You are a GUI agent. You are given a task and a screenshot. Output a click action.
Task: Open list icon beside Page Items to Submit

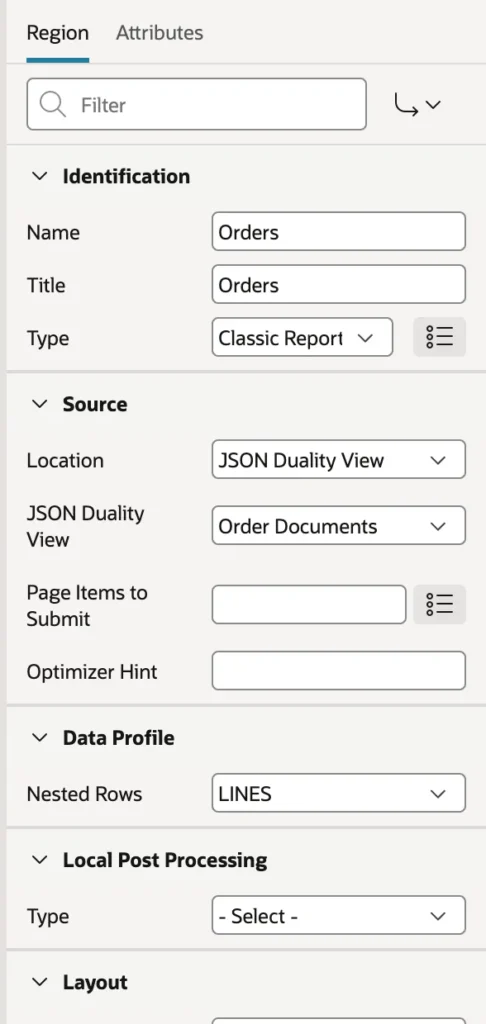[440, 605]
